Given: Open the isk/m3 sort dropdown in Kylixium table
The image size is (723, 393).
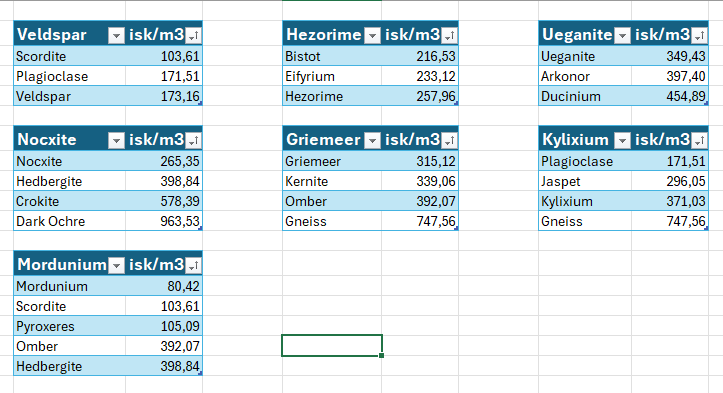Looking at the screenshot, I should click(700, 141).
